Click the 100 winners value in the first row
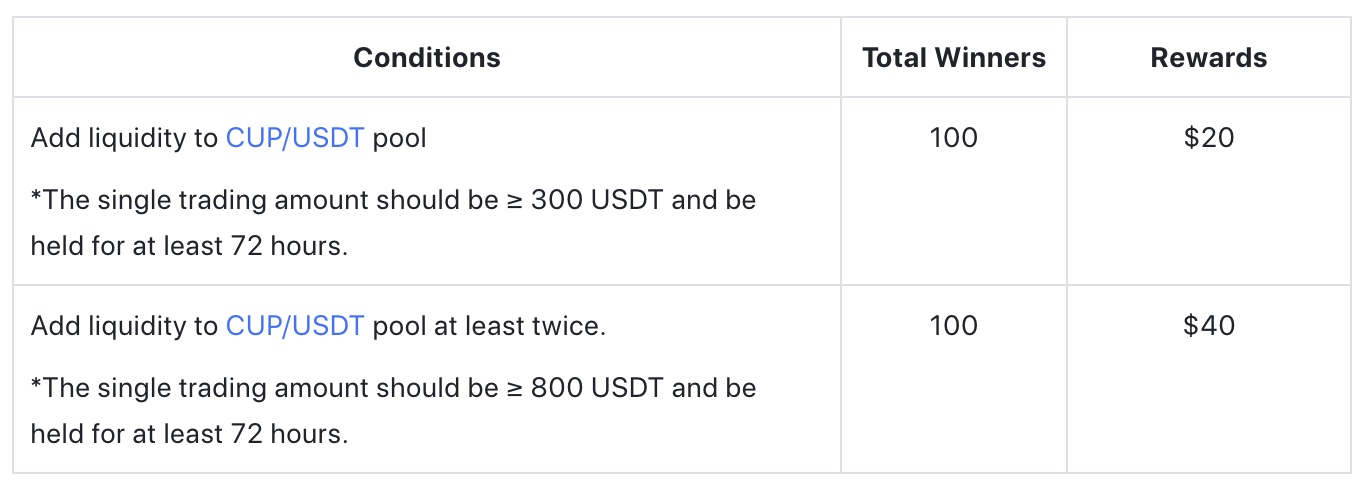Screen dimensions: 1366x488 click(x=954, y=137)
